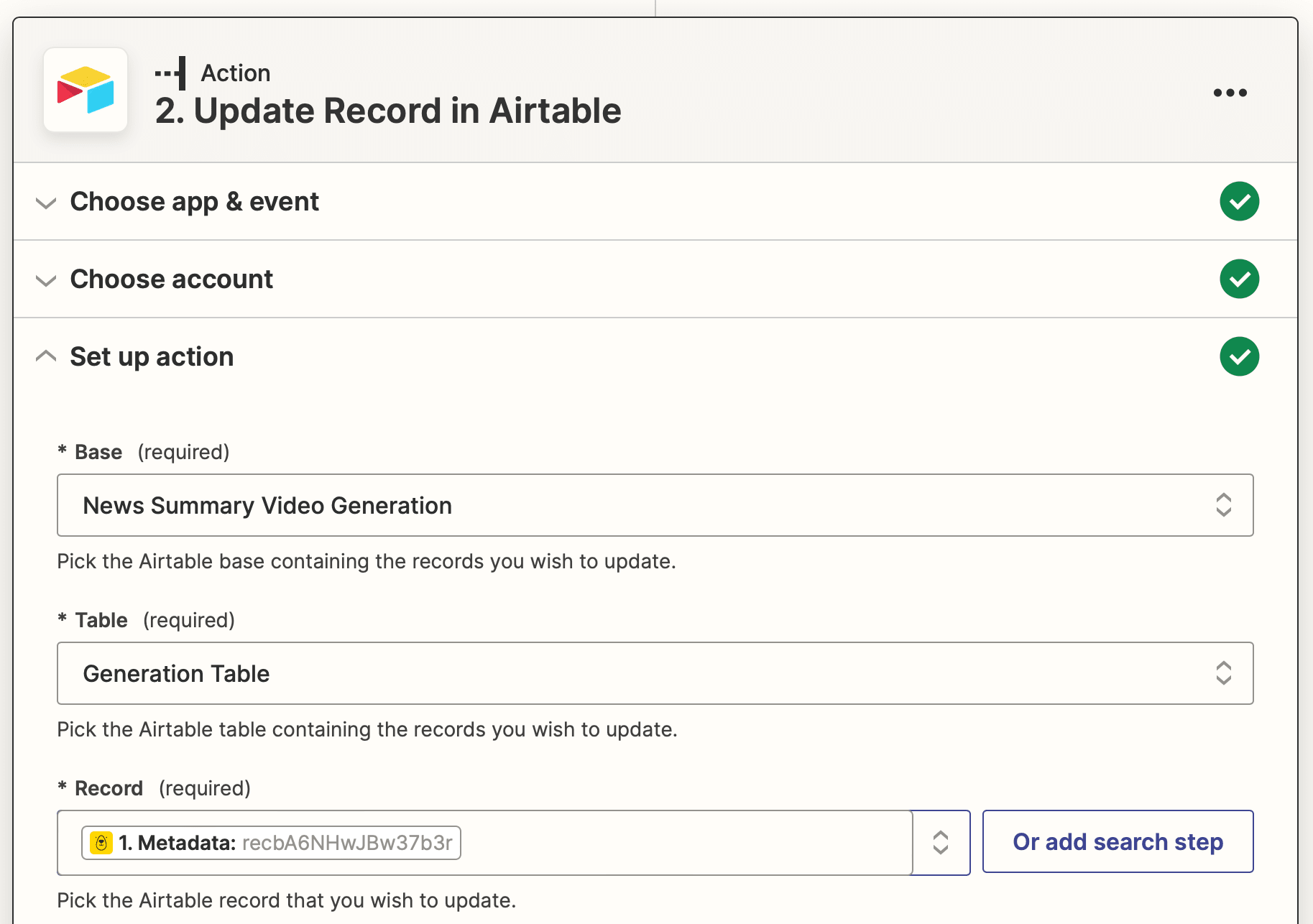This screenshot has height=924, width=1313.
Task: Click the Base dropdown arrows icon
Action: [1223, 505]
